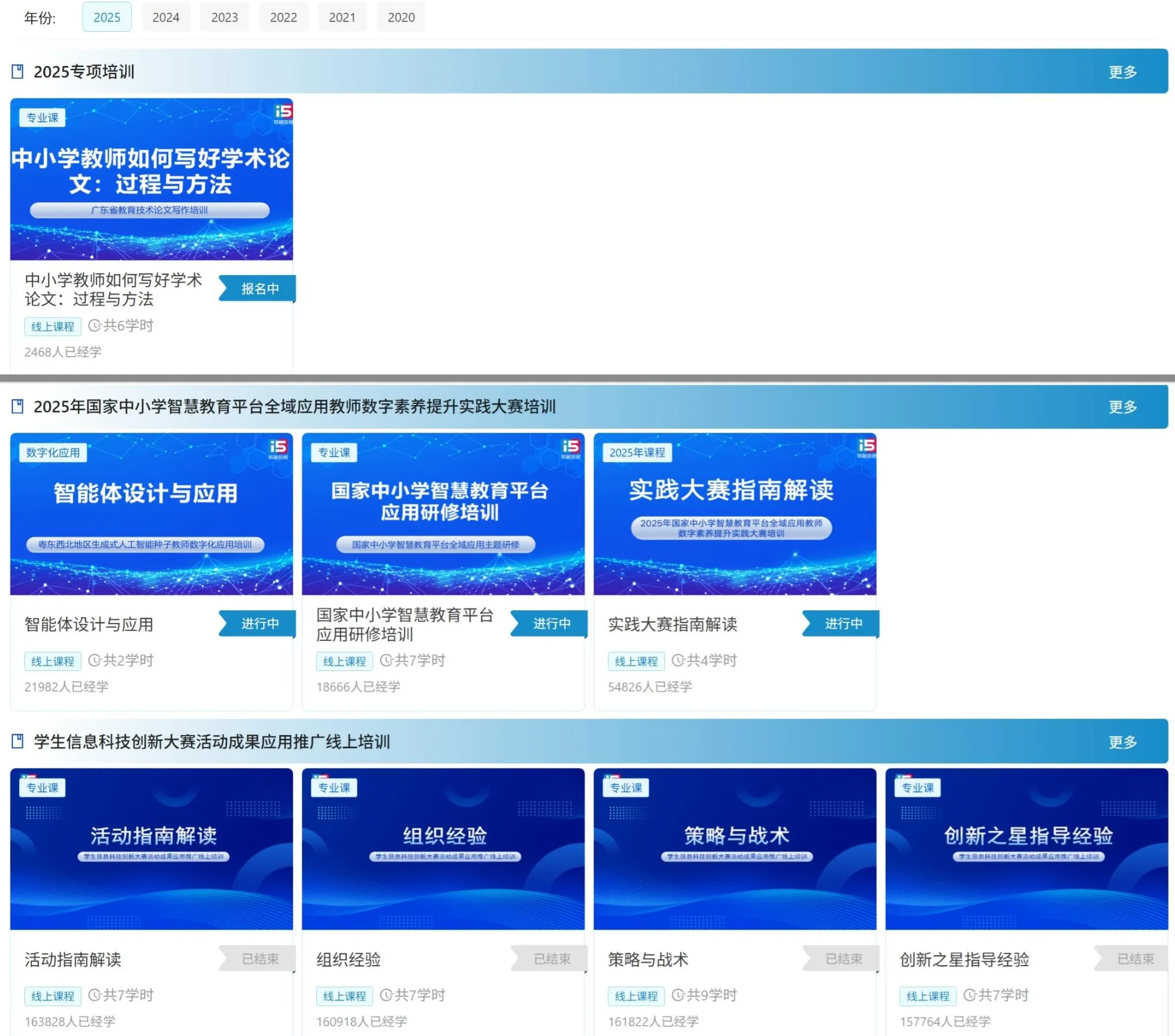Click the 报名中 enrollment button
The width and height of the screenshot is (1175, 1036).
pyautogui.click(x=260, y=288)
